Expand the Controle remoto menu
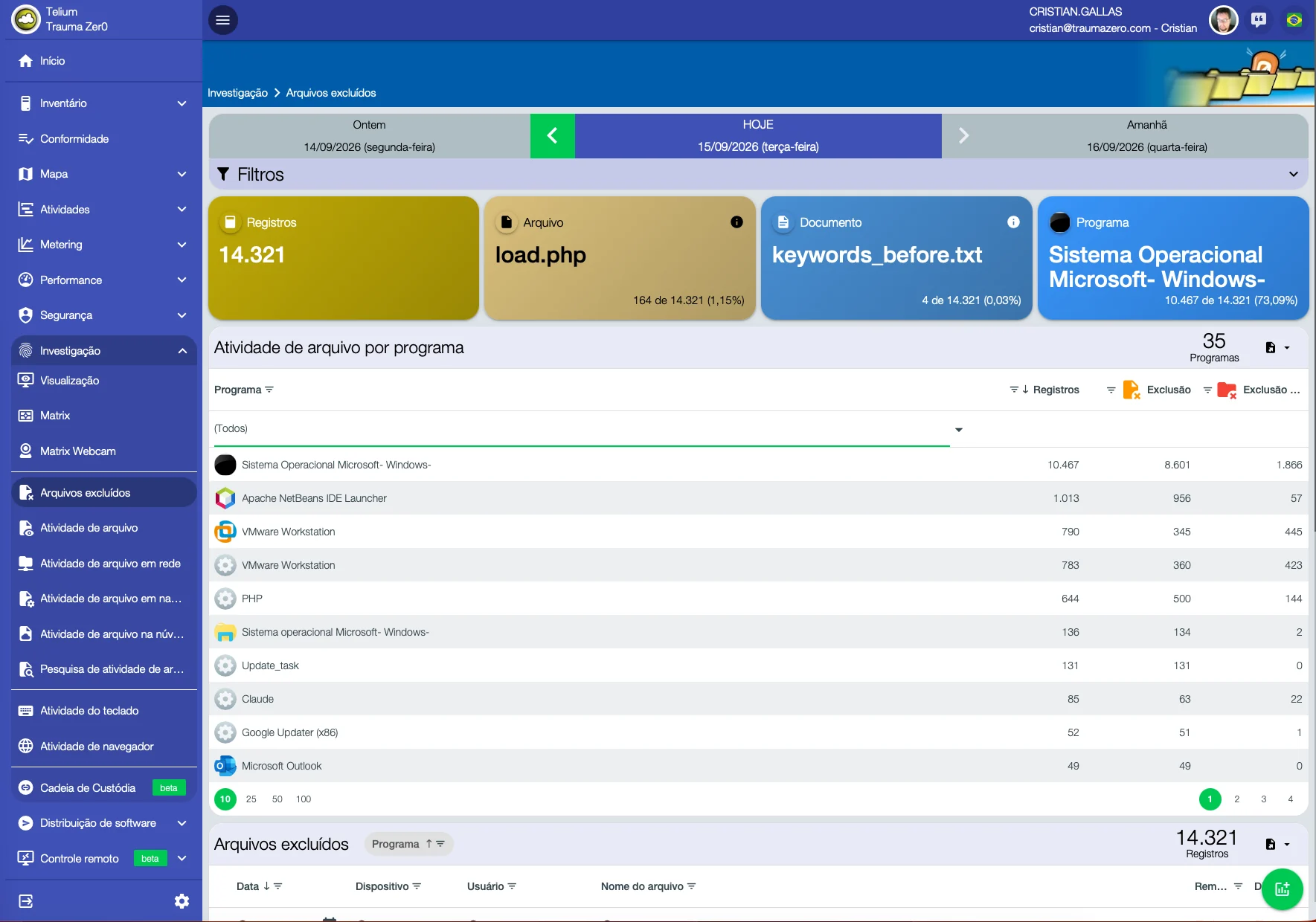The width and height of the screenshot is (1316, 922). click(x=104, y=859)
